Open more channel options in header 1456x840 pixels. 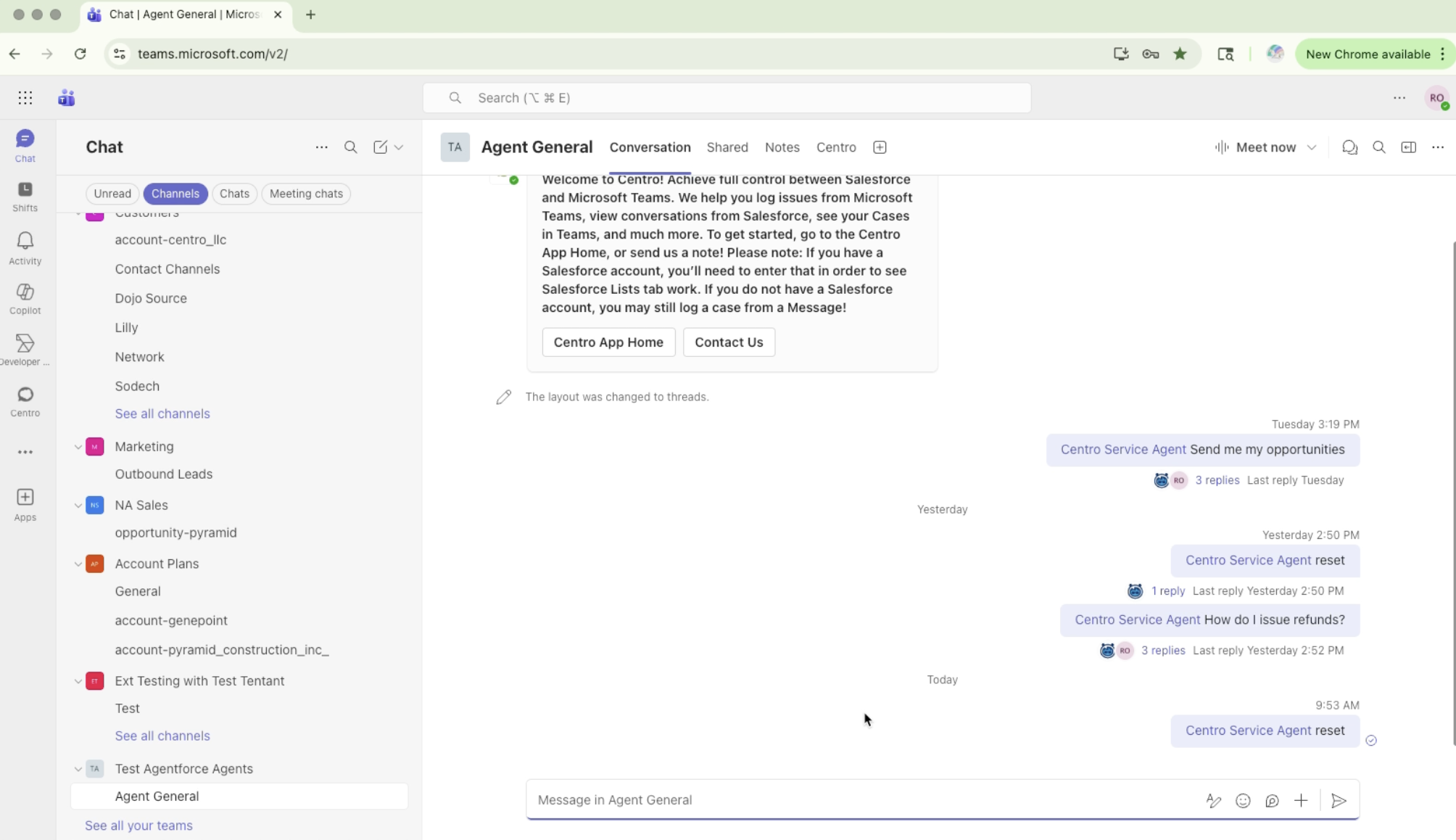[x=1438, y=147]
